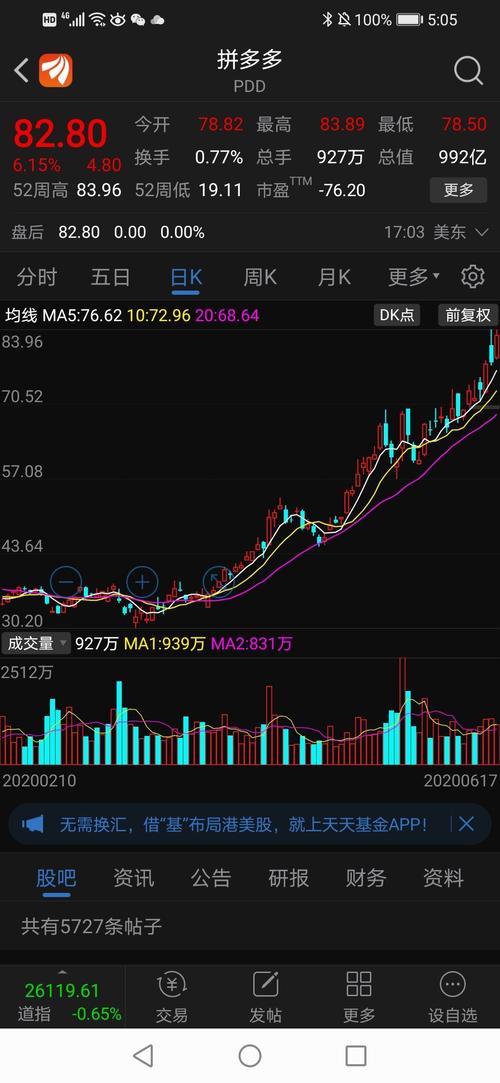
Task: Tap 共有5727条帖子 post count
Action: (x=91, y=926)
